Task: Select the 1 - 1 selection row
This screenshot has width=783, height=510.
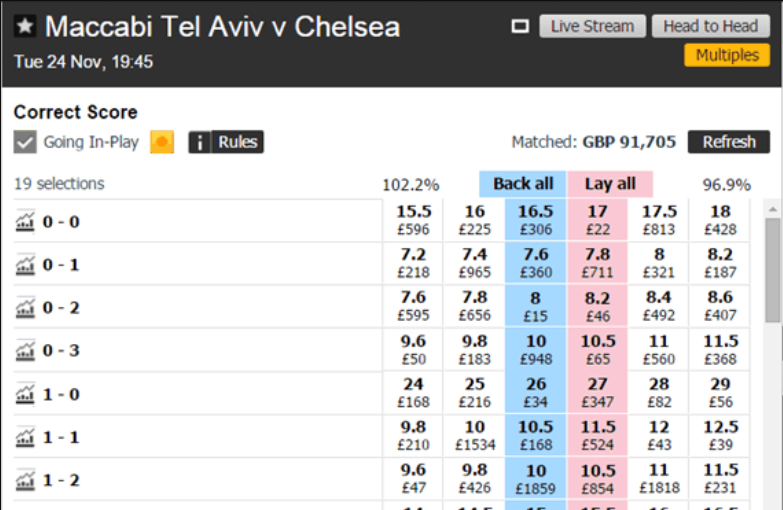Action: click(200, 437)
